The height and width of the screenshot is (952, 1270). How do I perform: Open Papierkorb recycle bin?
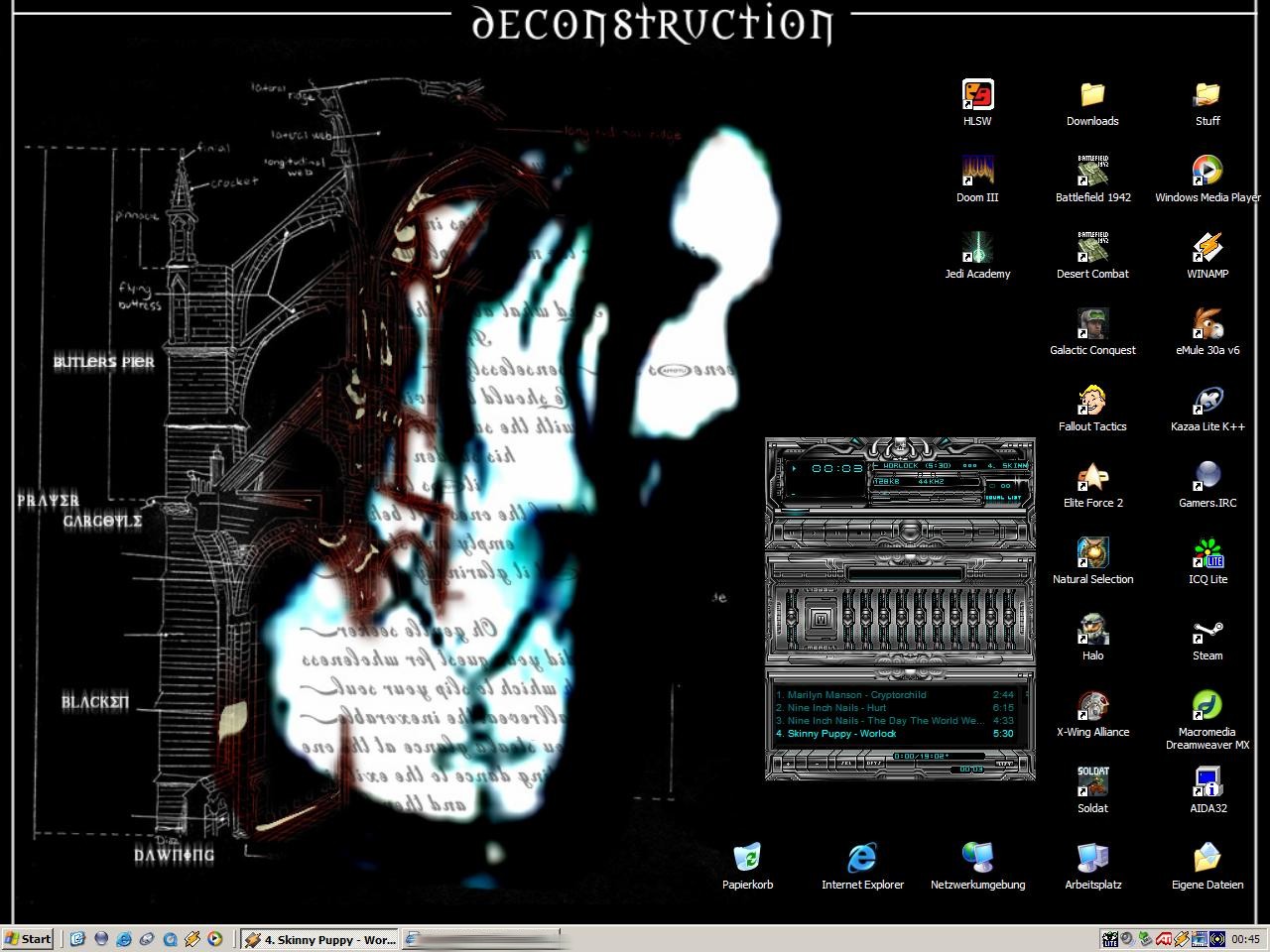(x=747, y=867)
